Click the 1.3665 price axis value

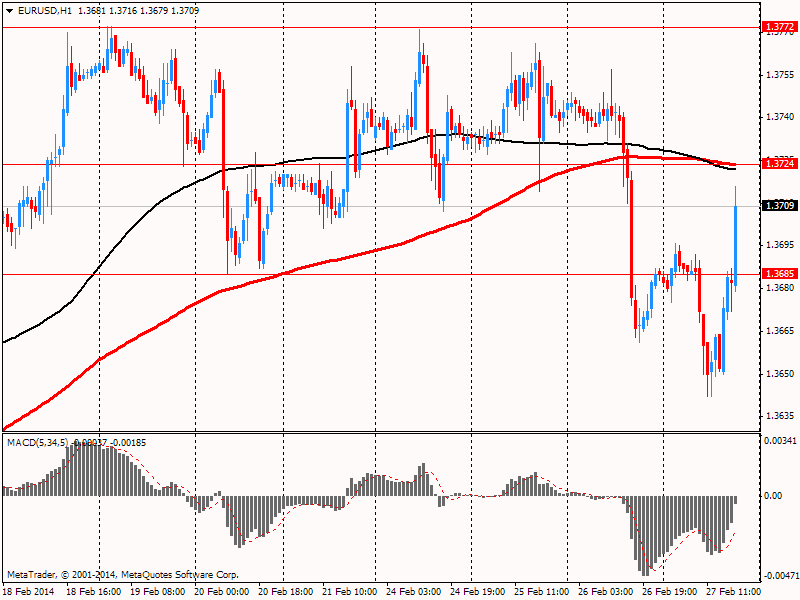click(781, 331)
